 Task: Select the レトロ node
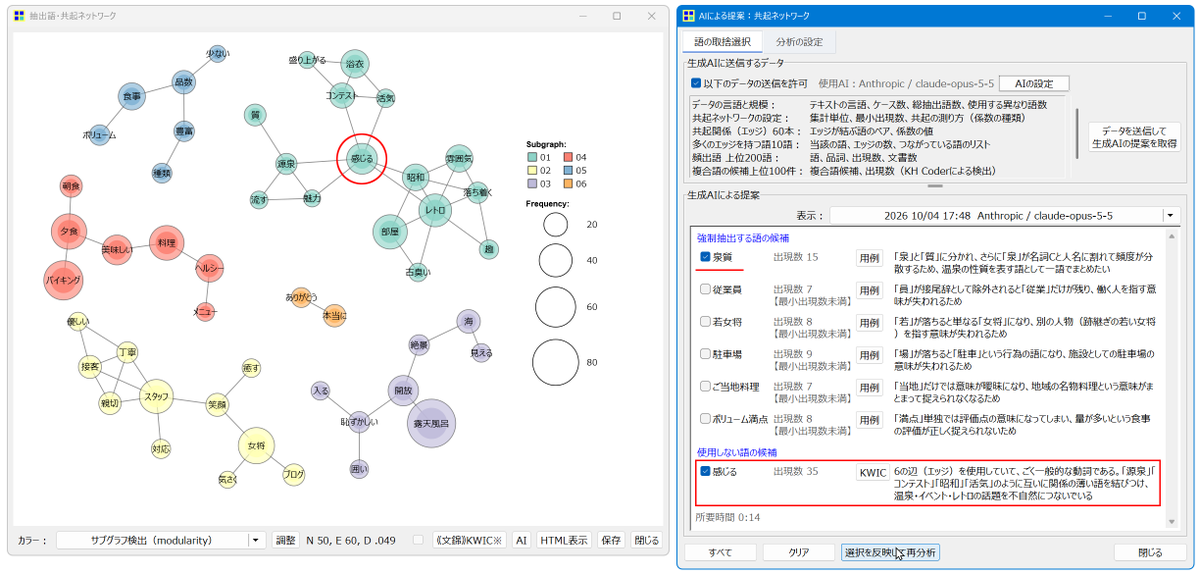435,210
